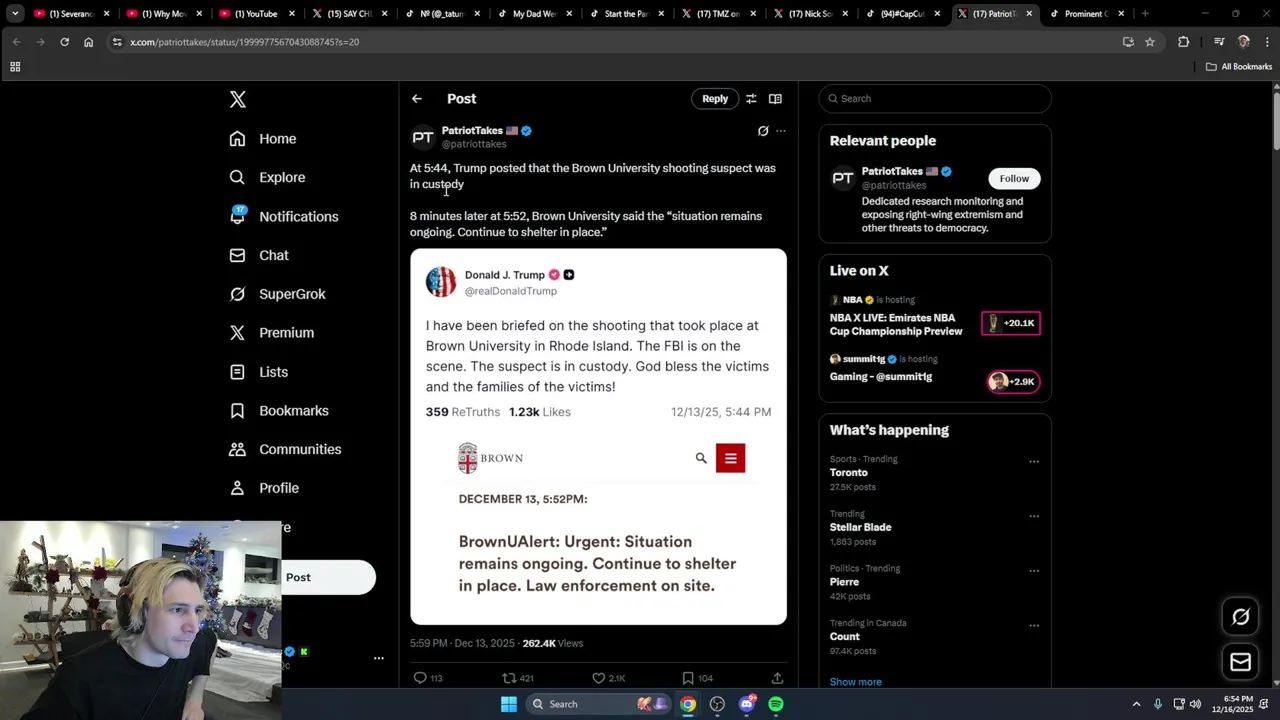The height and width of the screenshot is (720, 1280).
Task: Open a new browser tab
Action: click(1145, 13)
